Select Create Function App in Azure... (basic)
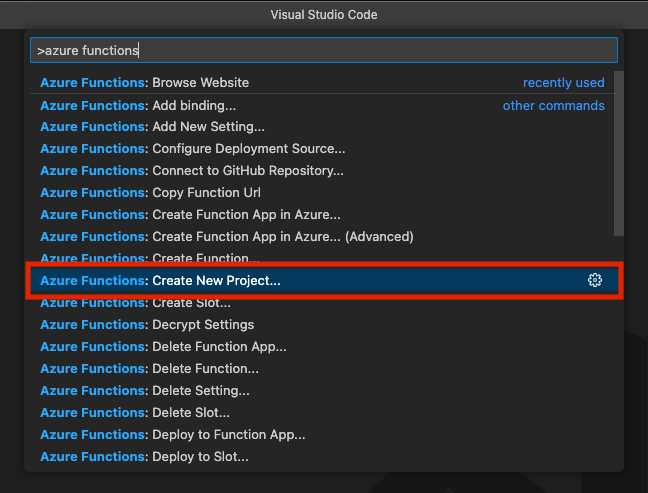This screenshot has height=493, width=648. point(324,214)
